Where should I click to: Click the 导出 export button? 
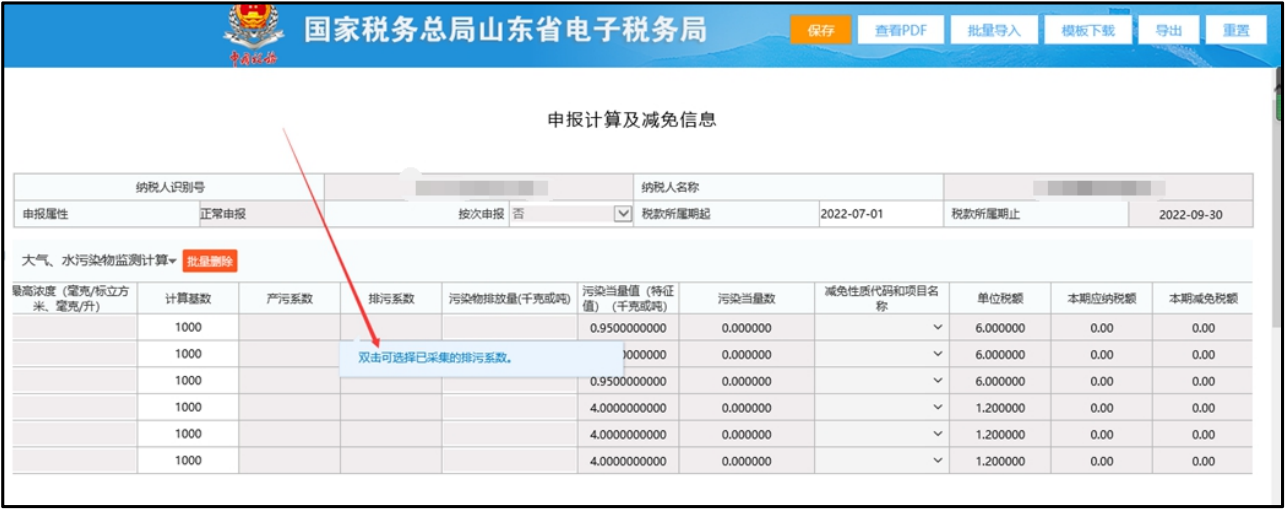1168,30
